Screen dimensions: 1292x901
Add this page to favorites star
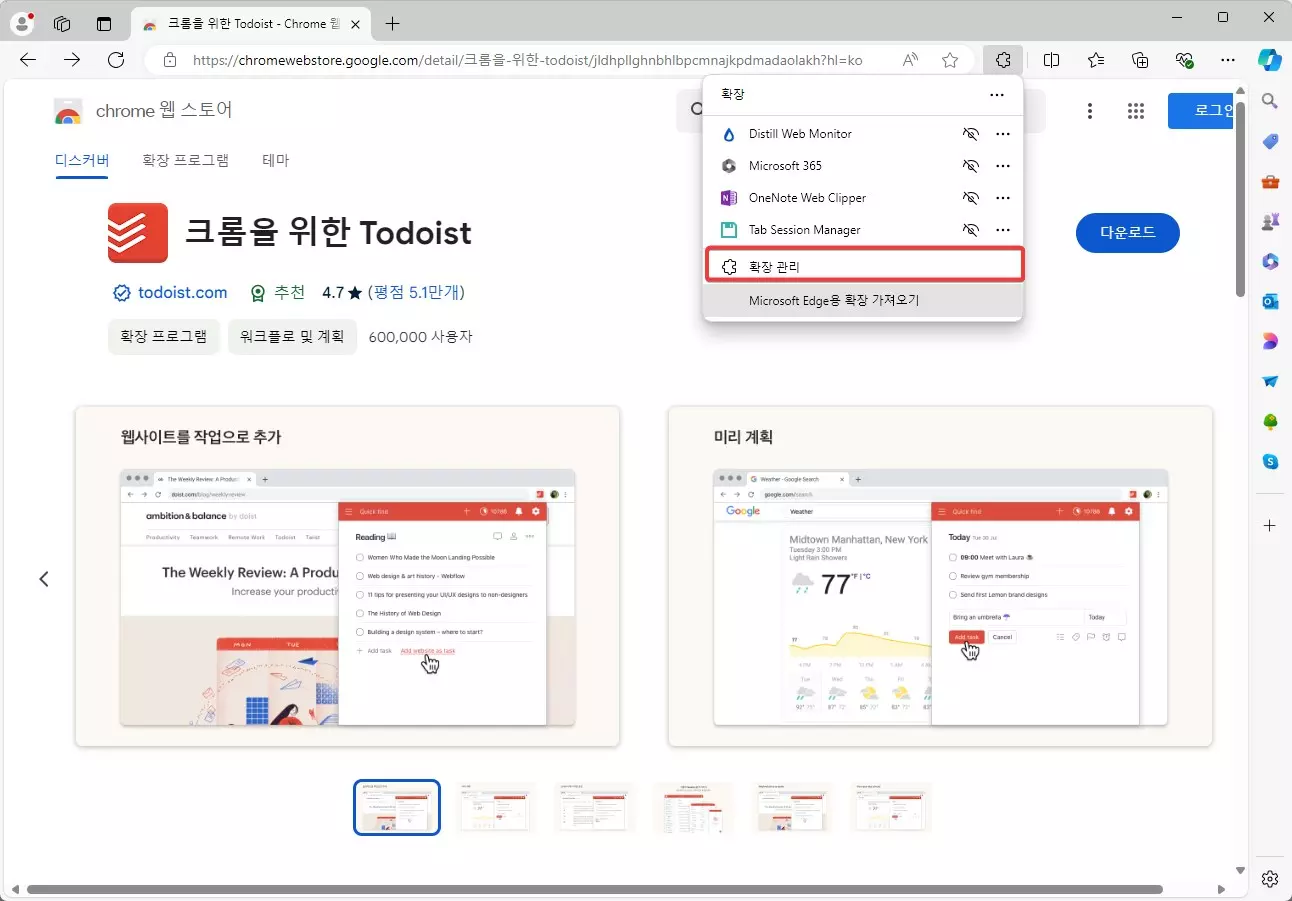[x=950, y=60]
